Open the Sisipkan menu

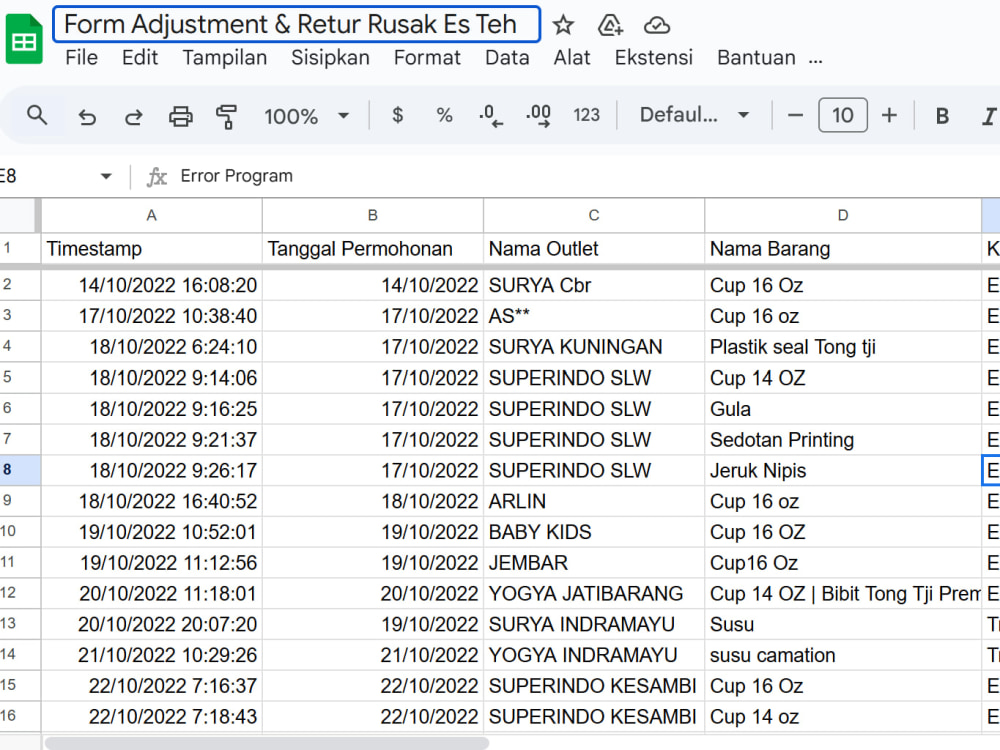[x=330, y=57]
